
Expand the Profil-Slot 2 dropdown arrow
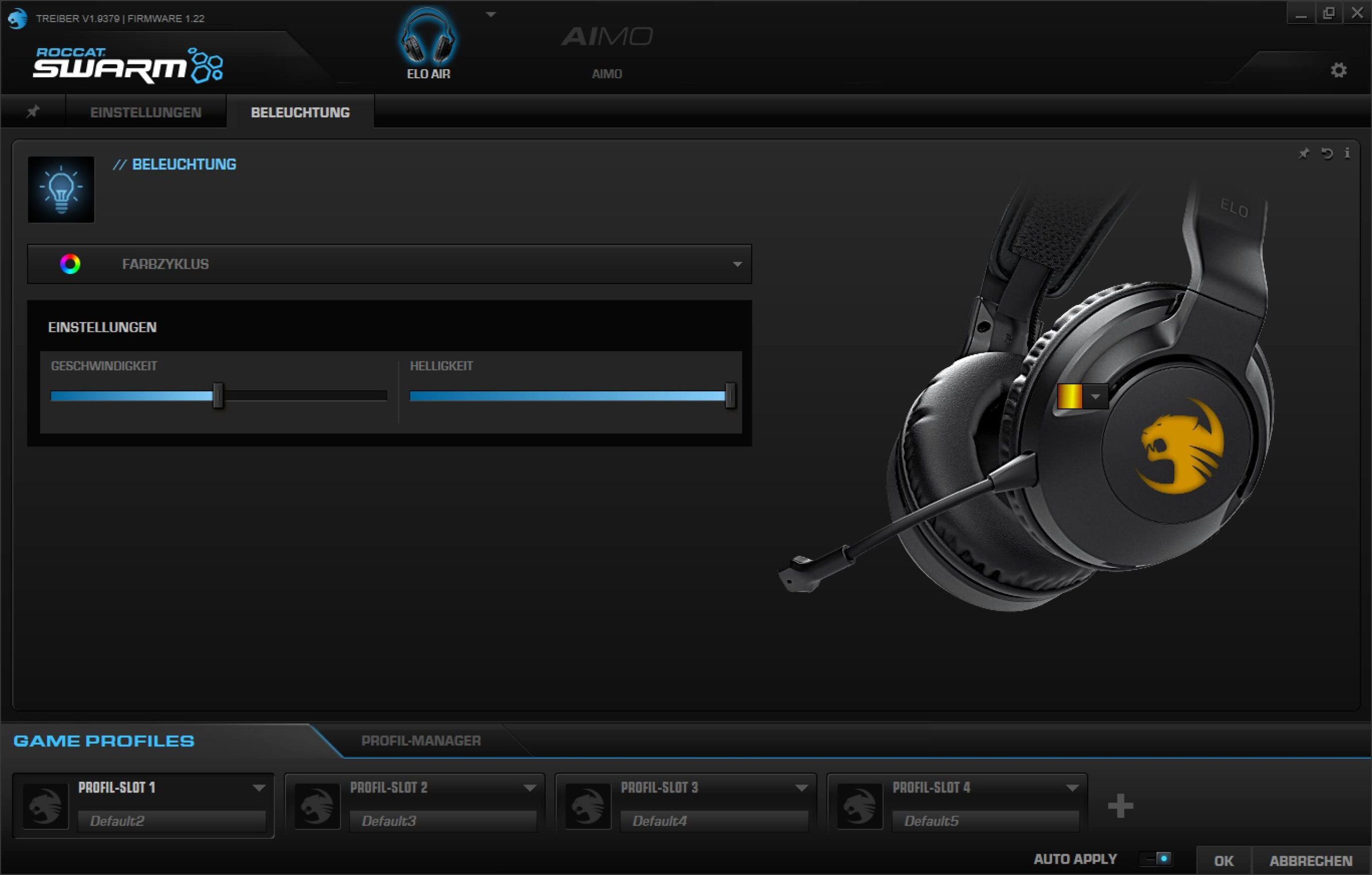tap(530, 788)
